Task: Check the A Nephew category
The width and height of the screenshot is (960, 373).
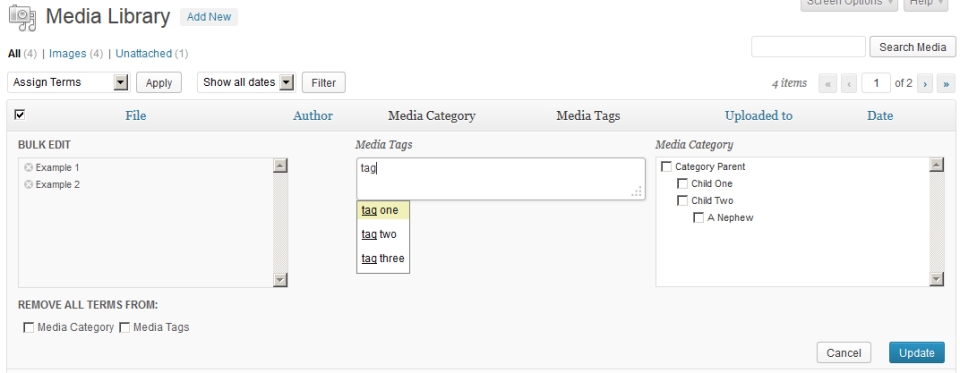Action: [699, 218]
